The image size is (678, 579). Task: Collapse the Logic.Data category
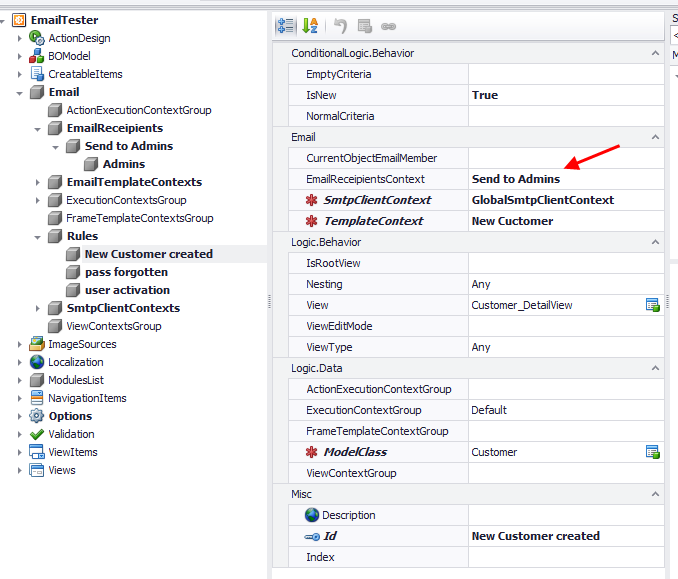tap(656, 368)
